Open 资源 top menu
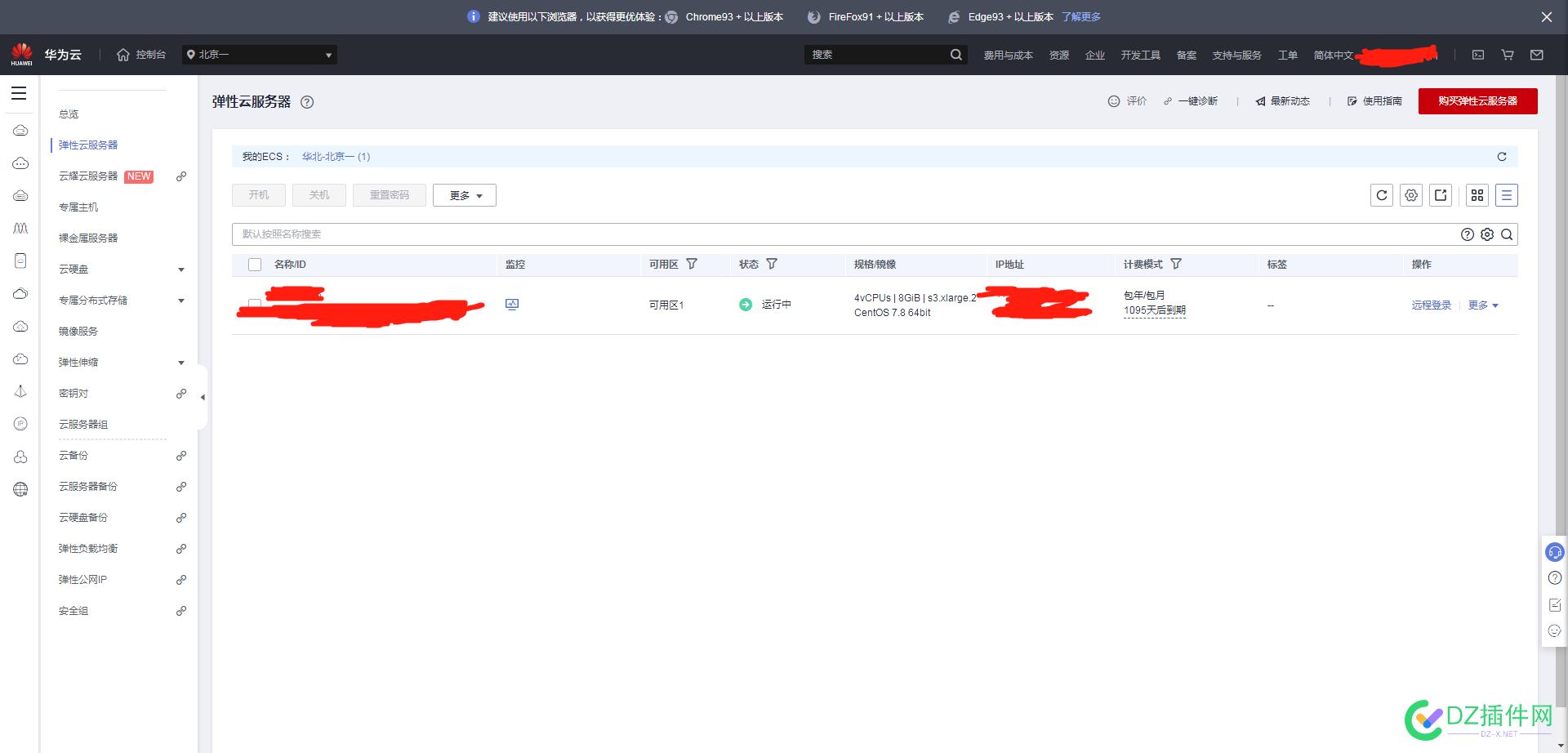1568x753 pixels. tap(1059, 56)
